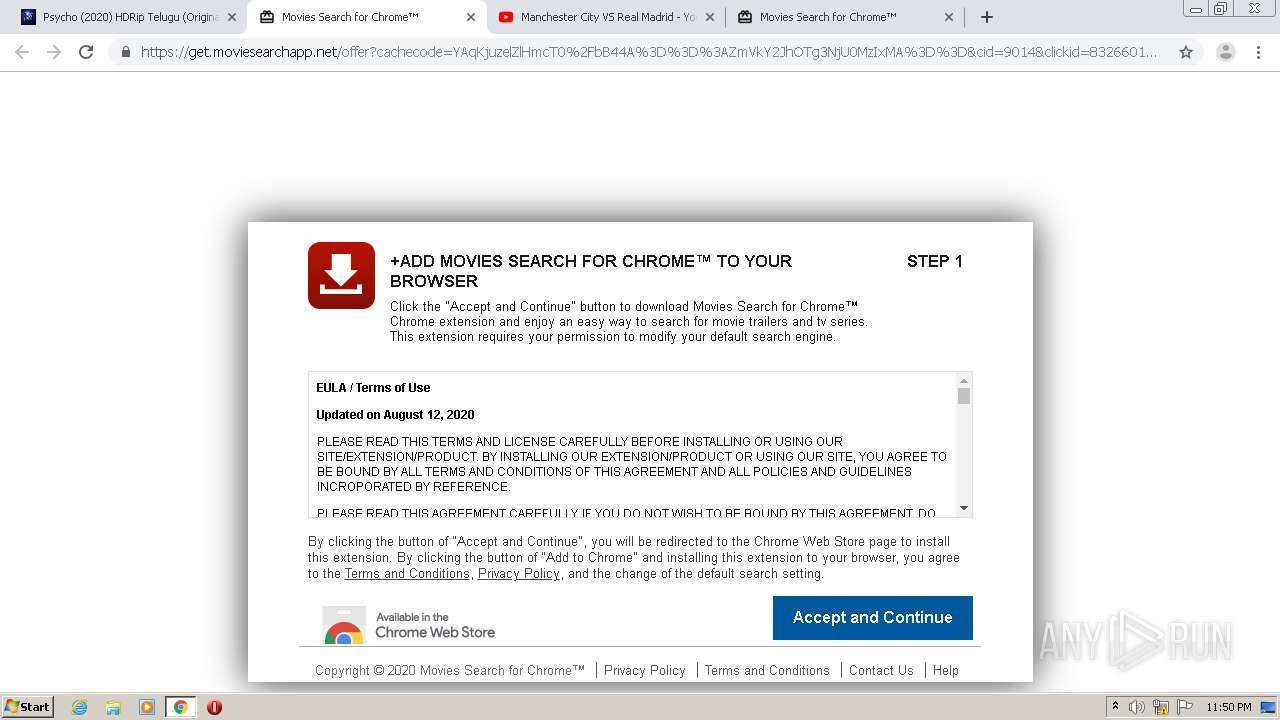Open the volume speaker tray icon

pyautogui.click(x=1137, y=707)
